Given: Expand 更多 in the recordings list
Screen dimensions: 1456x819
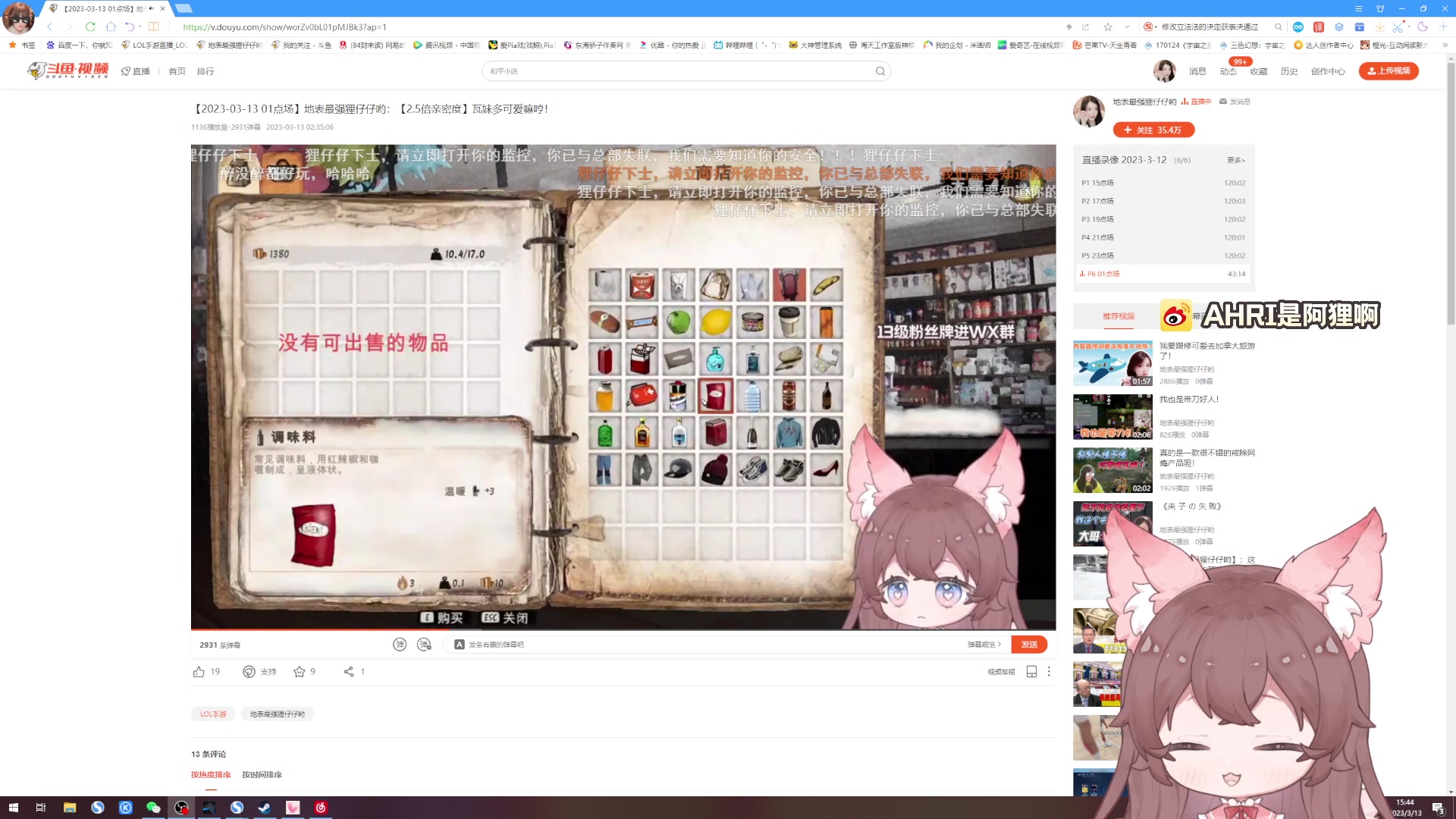Looking at the screenshot, I should tap(1235, 160).
